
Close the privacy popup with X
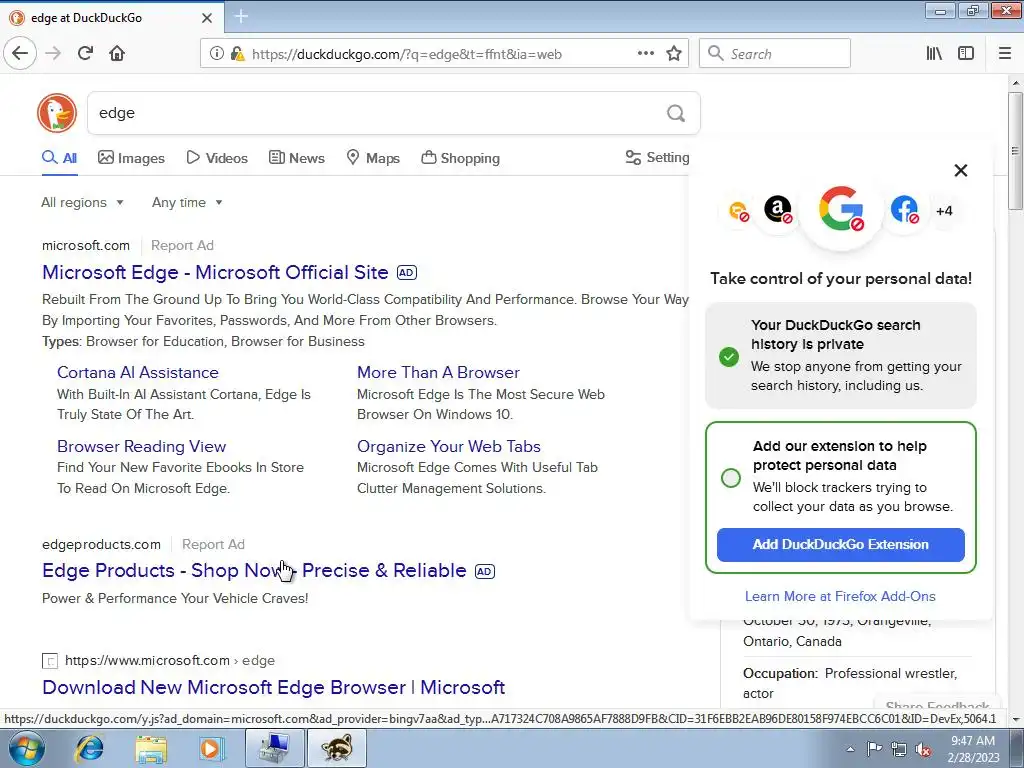coord(961,170)
